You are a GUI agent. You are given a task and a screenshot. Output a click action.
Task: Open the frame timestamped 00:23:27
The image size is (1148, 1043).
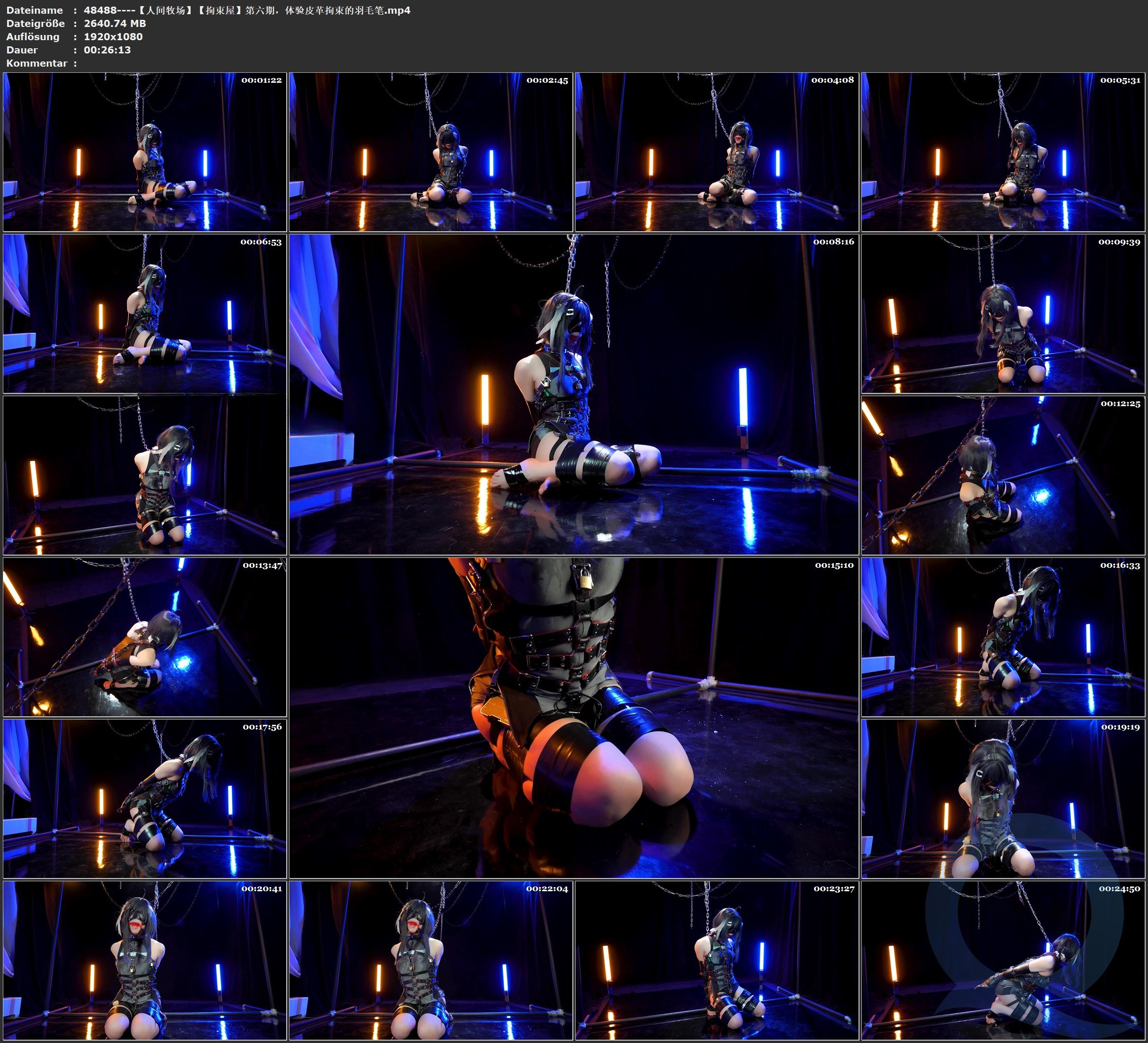[716, 960]
